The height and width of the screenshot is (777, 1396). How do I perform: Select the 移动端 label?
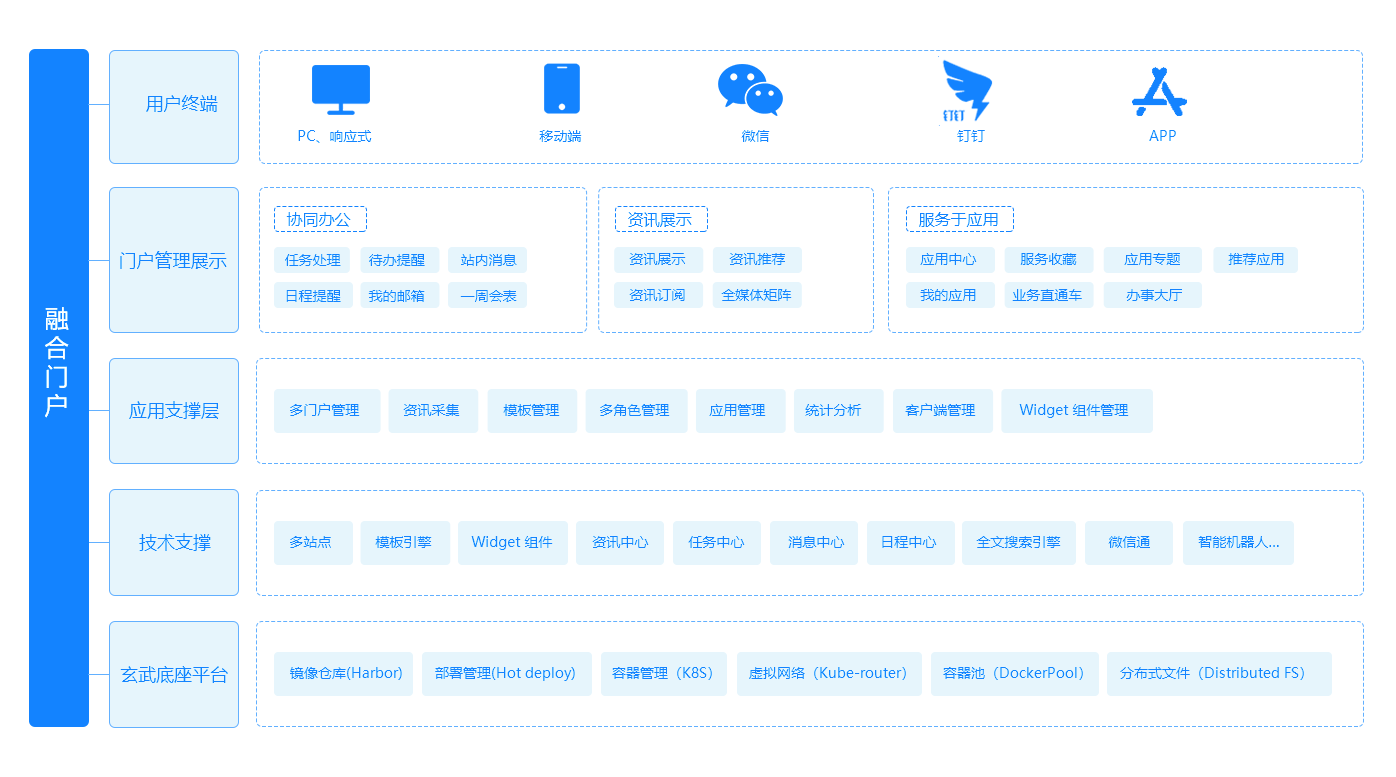560,136
